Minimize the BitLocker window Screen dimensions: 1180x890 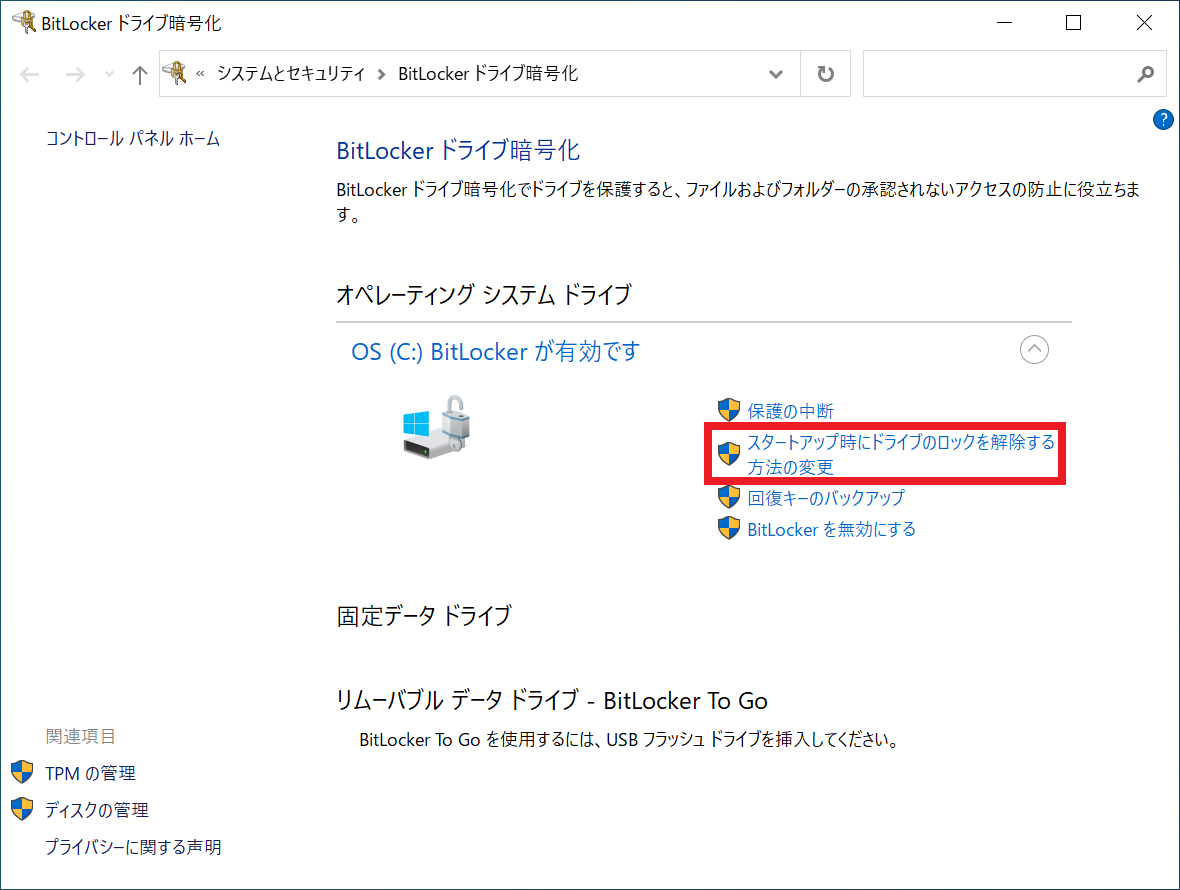(x=1004, y=23)
